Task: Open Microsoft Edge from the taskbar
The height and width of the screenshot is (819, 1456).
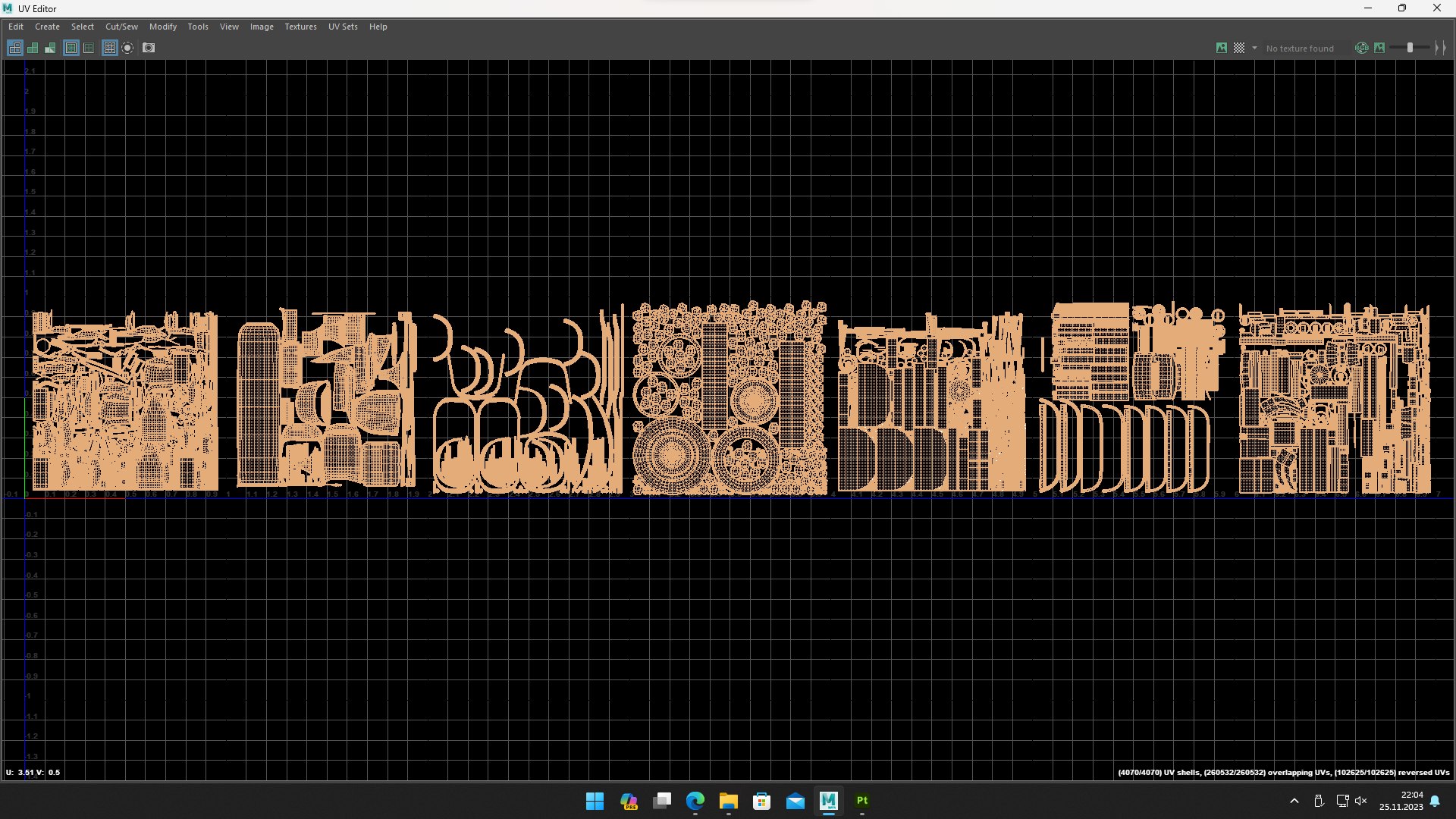Action: (695, 801)
